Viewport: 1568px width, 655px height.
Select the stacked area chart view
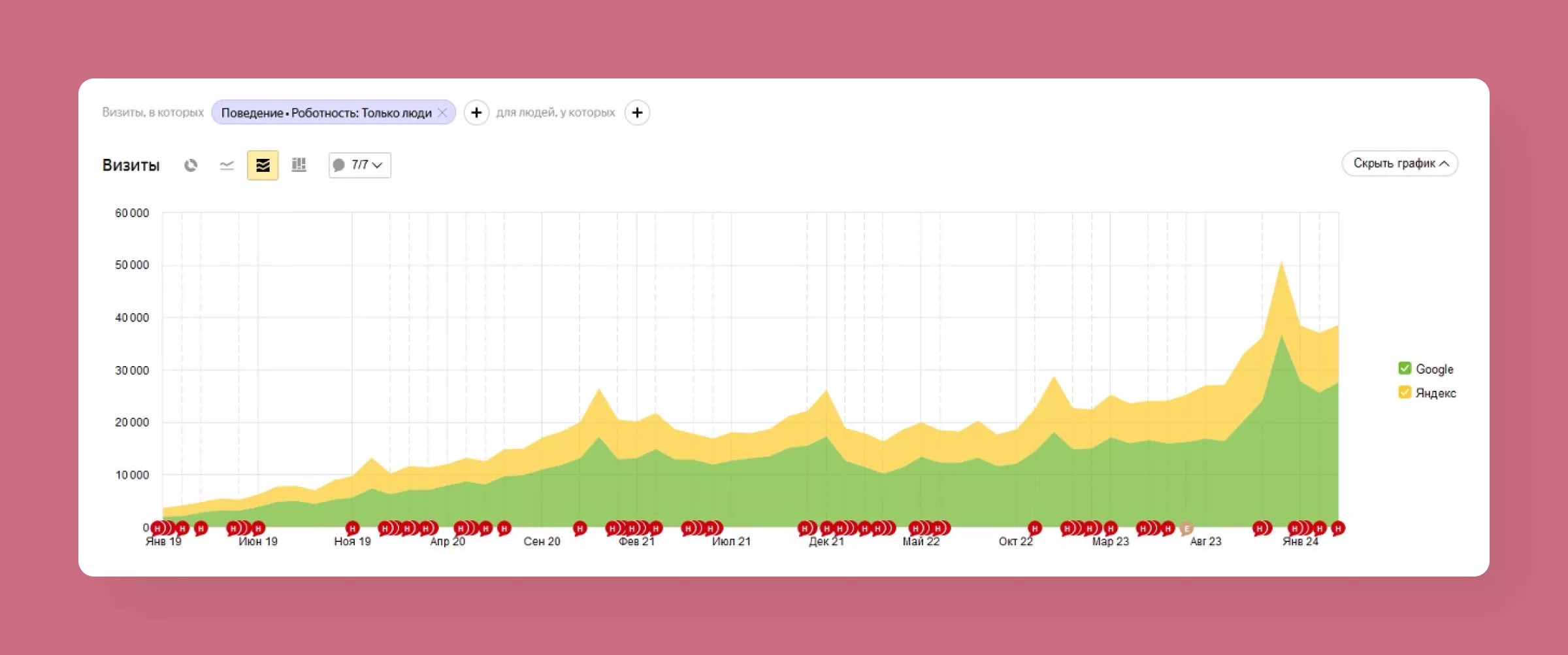pyautogui.click(x=263, y=165)
